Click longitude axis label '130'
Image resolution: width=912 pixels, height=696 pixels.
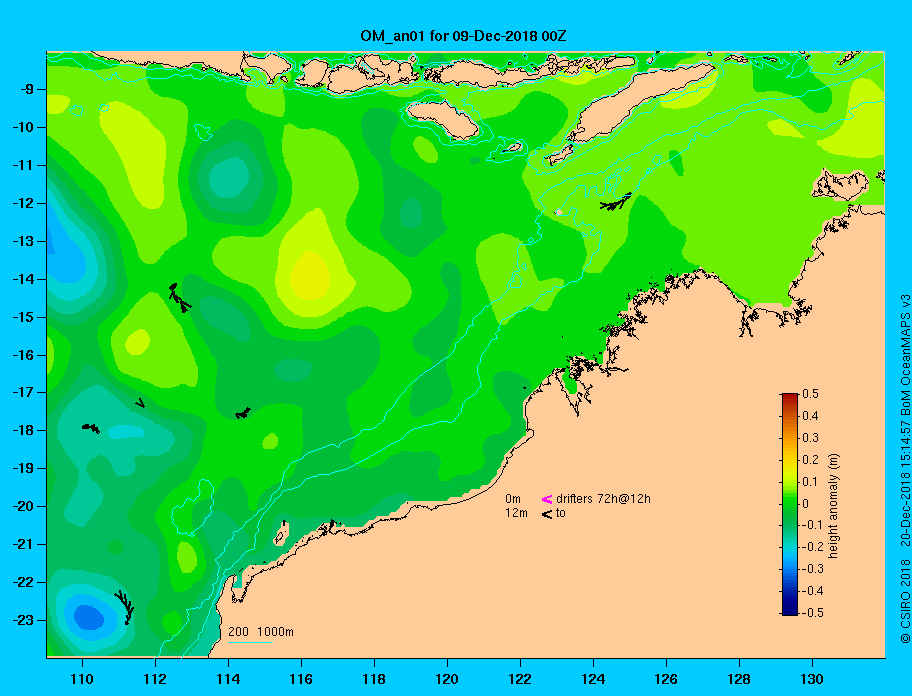click(x=812, y=679)
